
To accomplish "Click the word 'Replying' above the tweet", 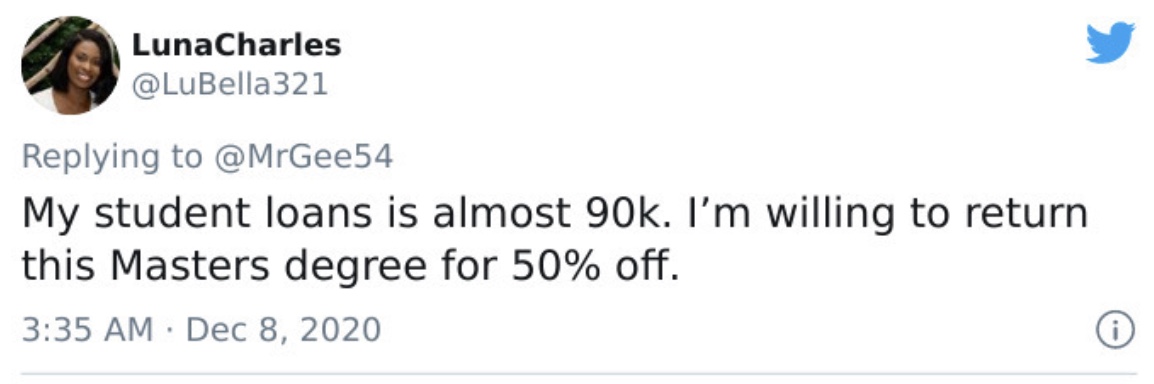I will (x=87, y=157).
